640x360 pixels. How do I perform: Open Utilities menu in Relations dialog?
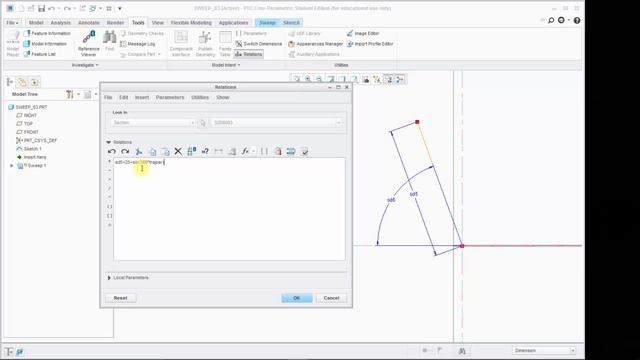point(200,98)
